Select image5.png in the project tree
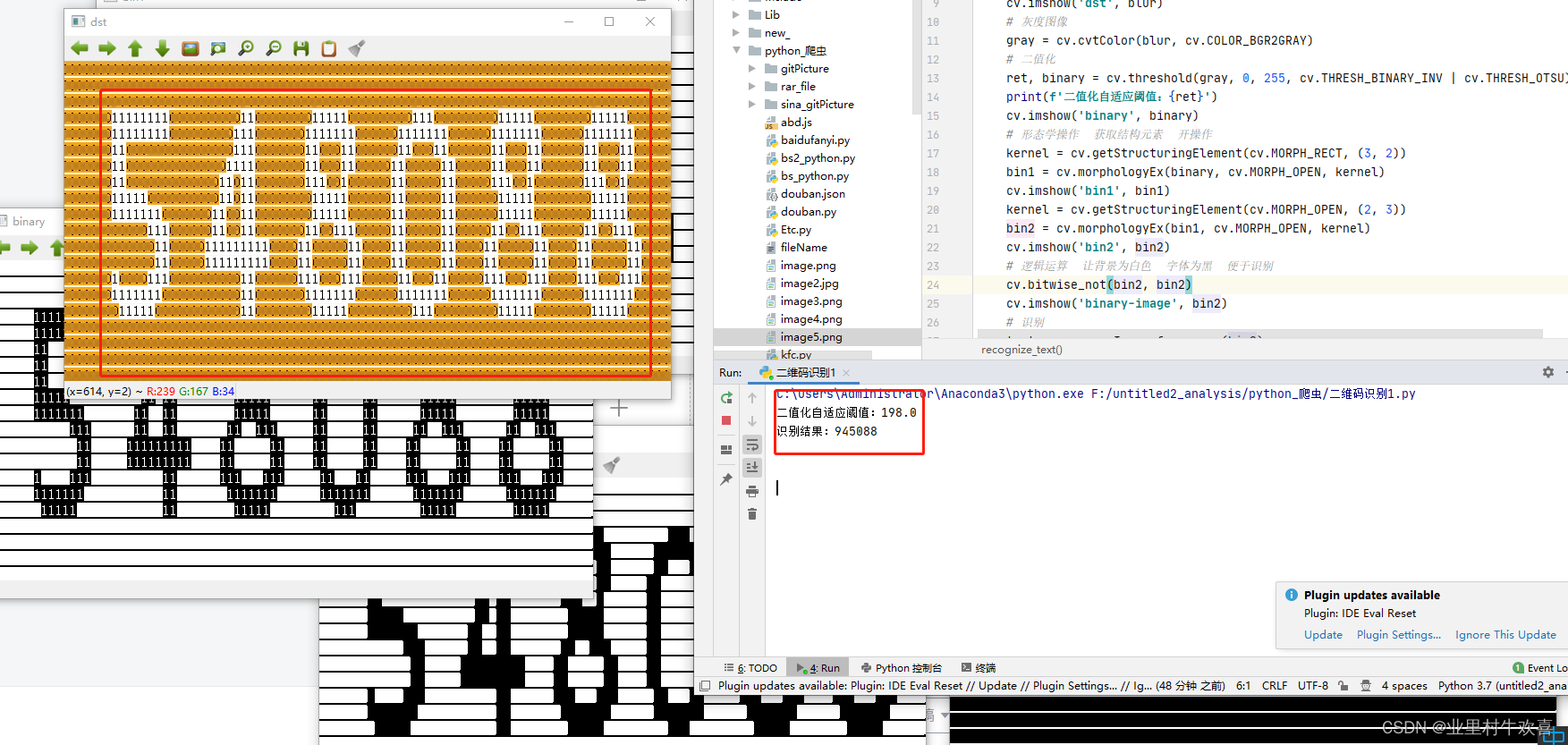 [x=810, y=337]
